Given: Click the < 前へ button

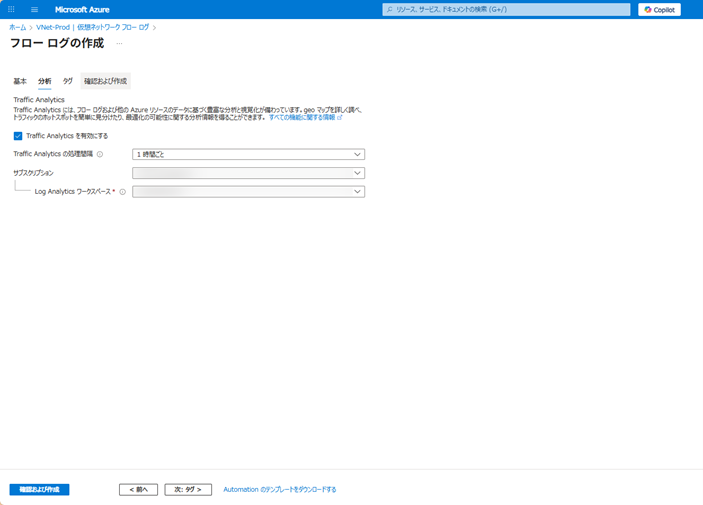Looking at the screenshot, I should coord(138,490).
